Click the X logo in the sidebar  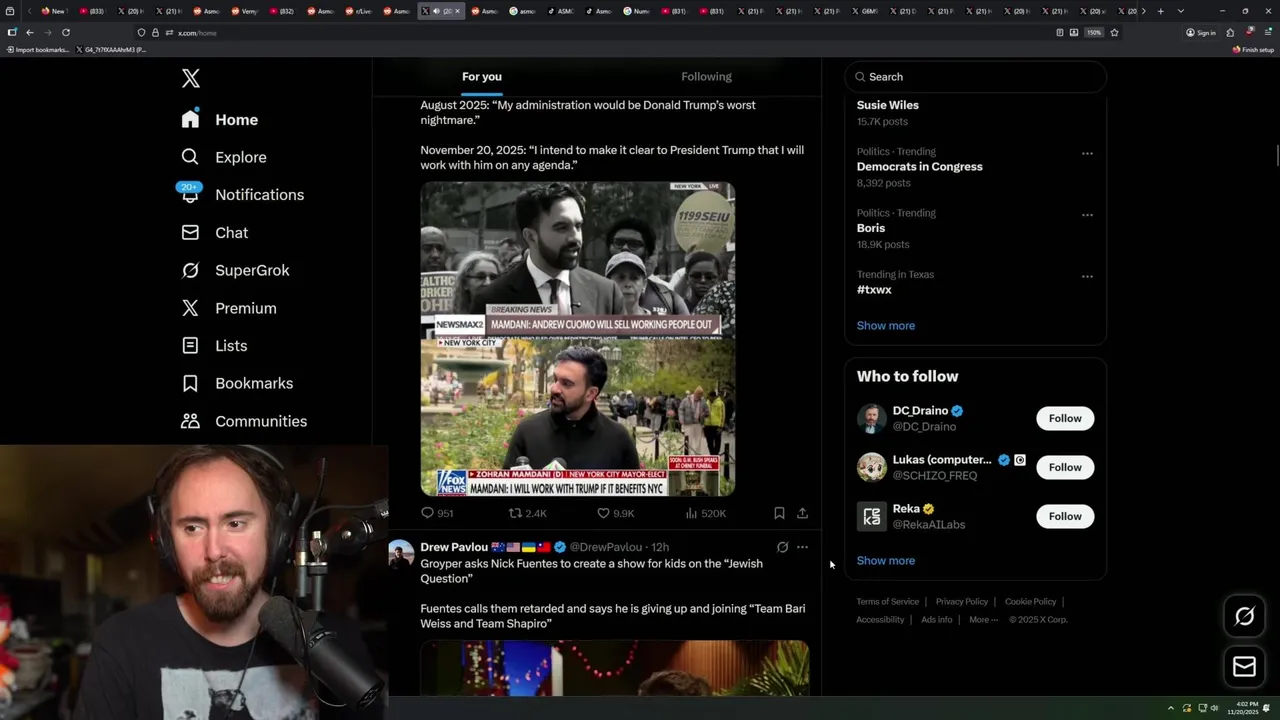click(x=190, y=78)
